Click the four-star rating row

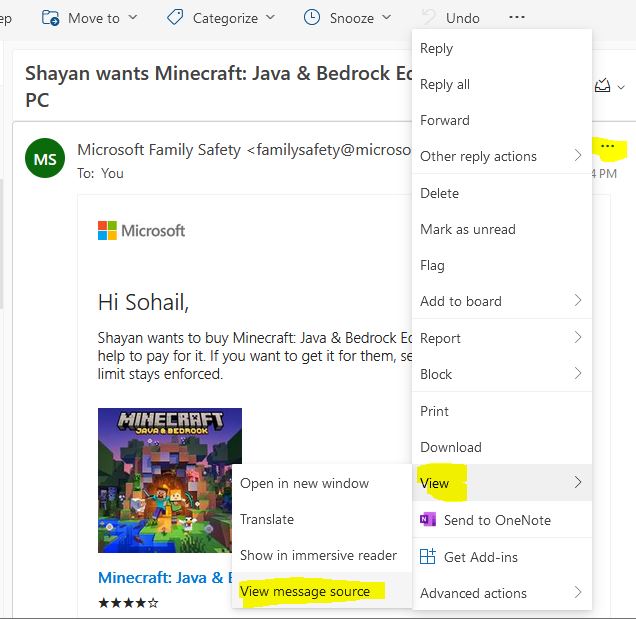point(128,603)
